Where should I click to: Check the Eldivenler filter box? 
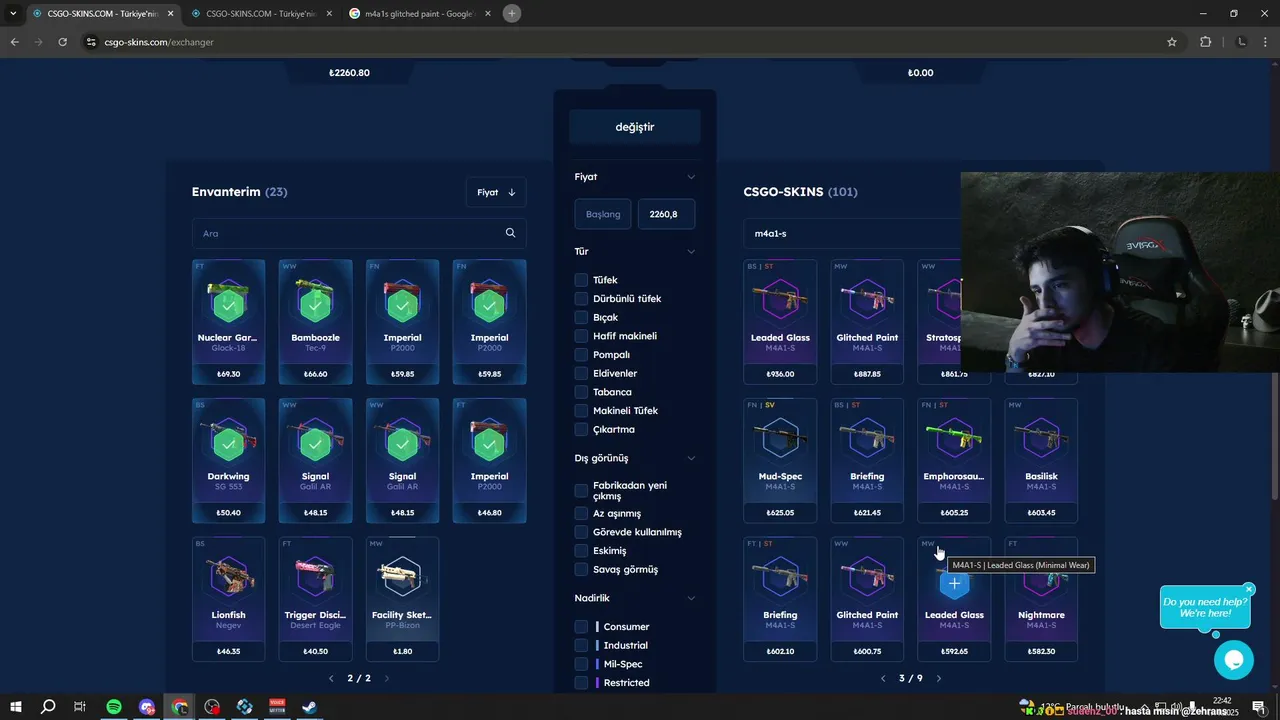(581, 374)
